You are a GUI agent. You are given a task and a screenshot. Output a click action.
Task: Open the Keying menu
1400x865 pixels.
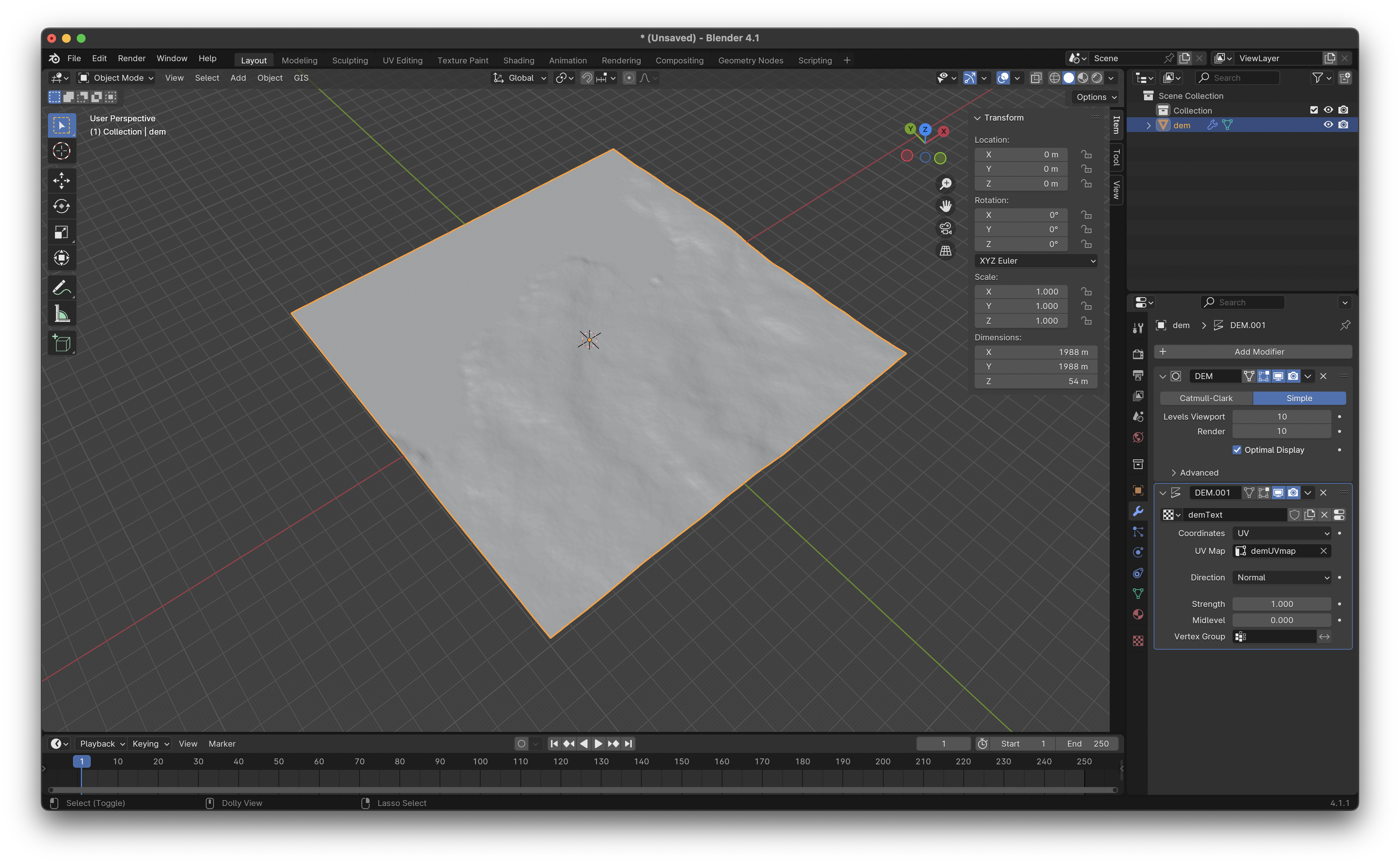[150, 744]
